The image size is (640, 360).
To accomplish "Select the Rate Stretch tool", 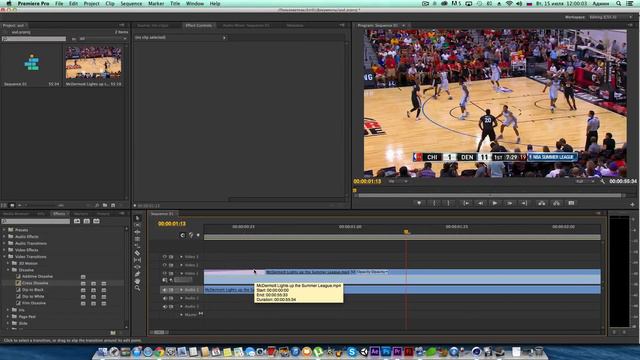I will 138,246.
